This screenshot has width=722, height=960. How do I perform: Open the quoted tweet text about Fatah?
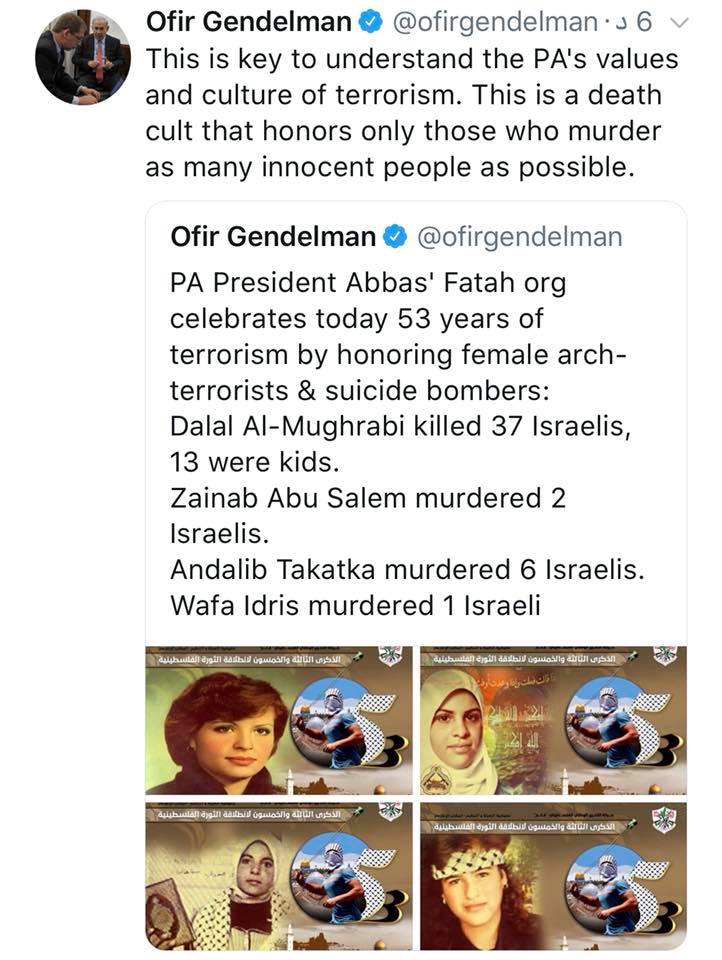[407, 444]
